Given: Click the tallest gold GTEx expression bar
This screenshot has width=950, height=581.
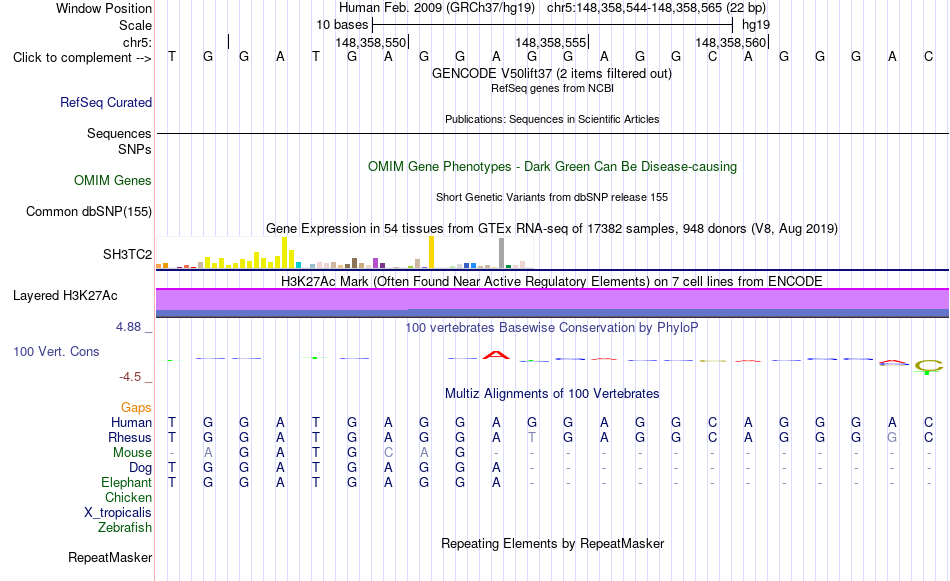Looking at the screenshot, I should [x=431, y=252].
